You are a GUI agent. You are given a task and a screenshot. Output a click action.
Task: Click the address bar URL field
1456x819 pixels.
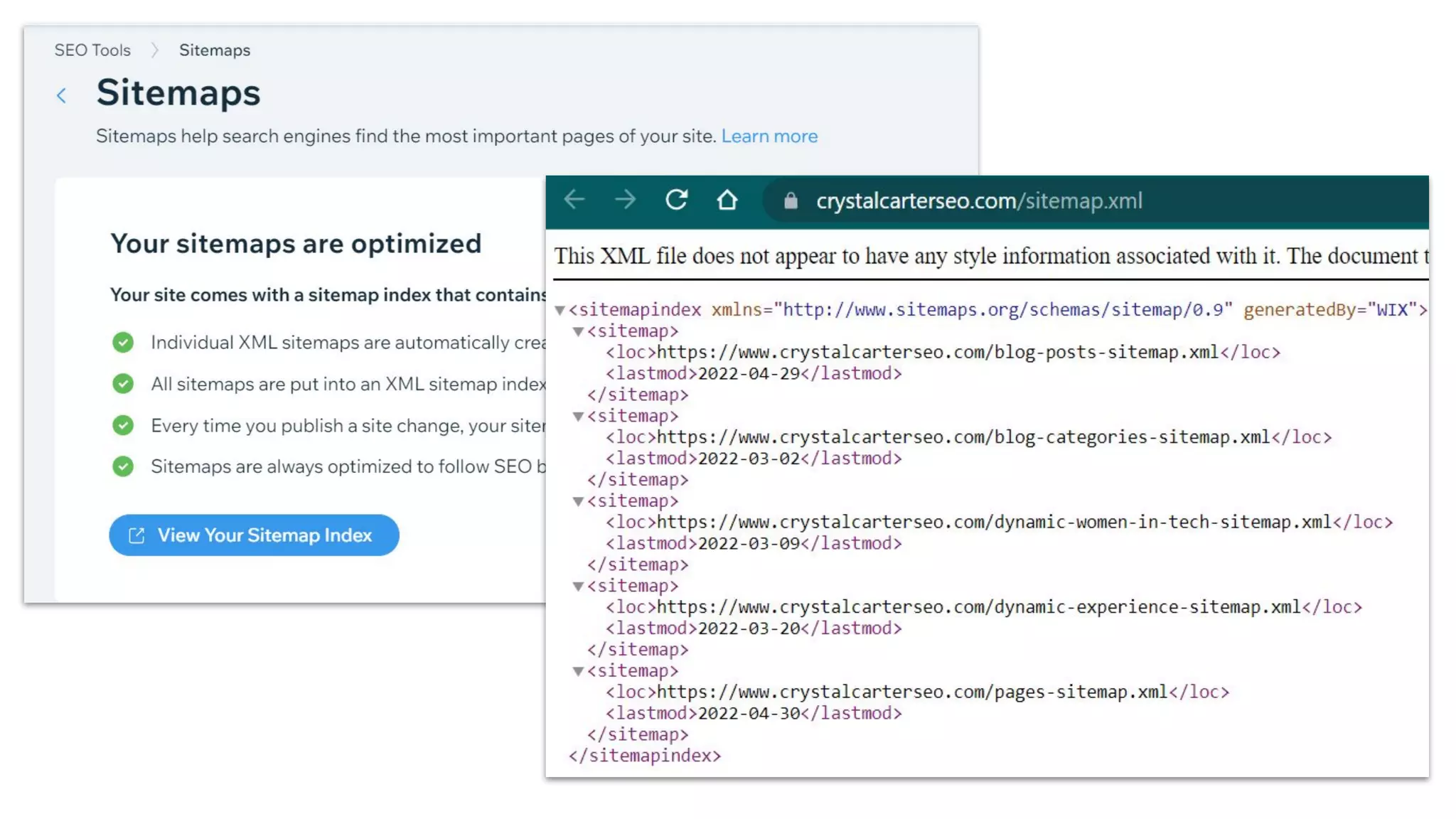[978, 201]
